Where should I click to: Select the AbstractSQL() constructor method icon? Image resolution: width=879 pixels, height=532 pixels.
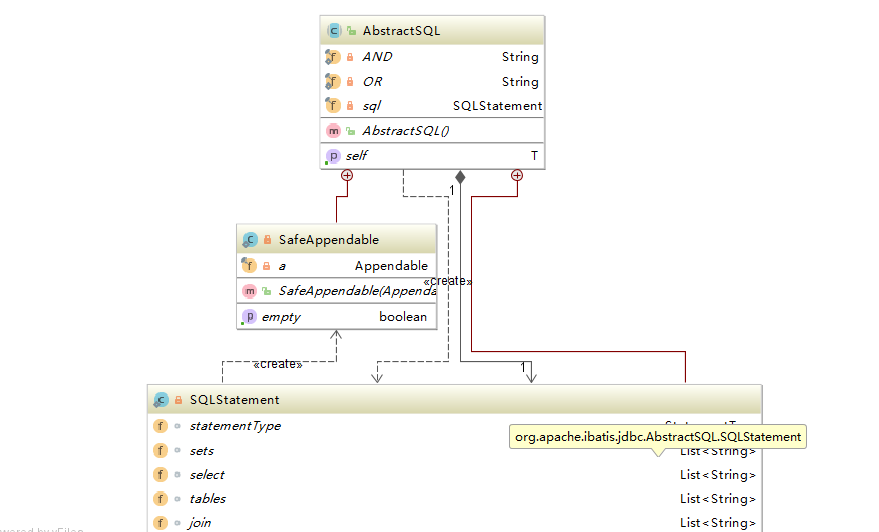(334, 131)
